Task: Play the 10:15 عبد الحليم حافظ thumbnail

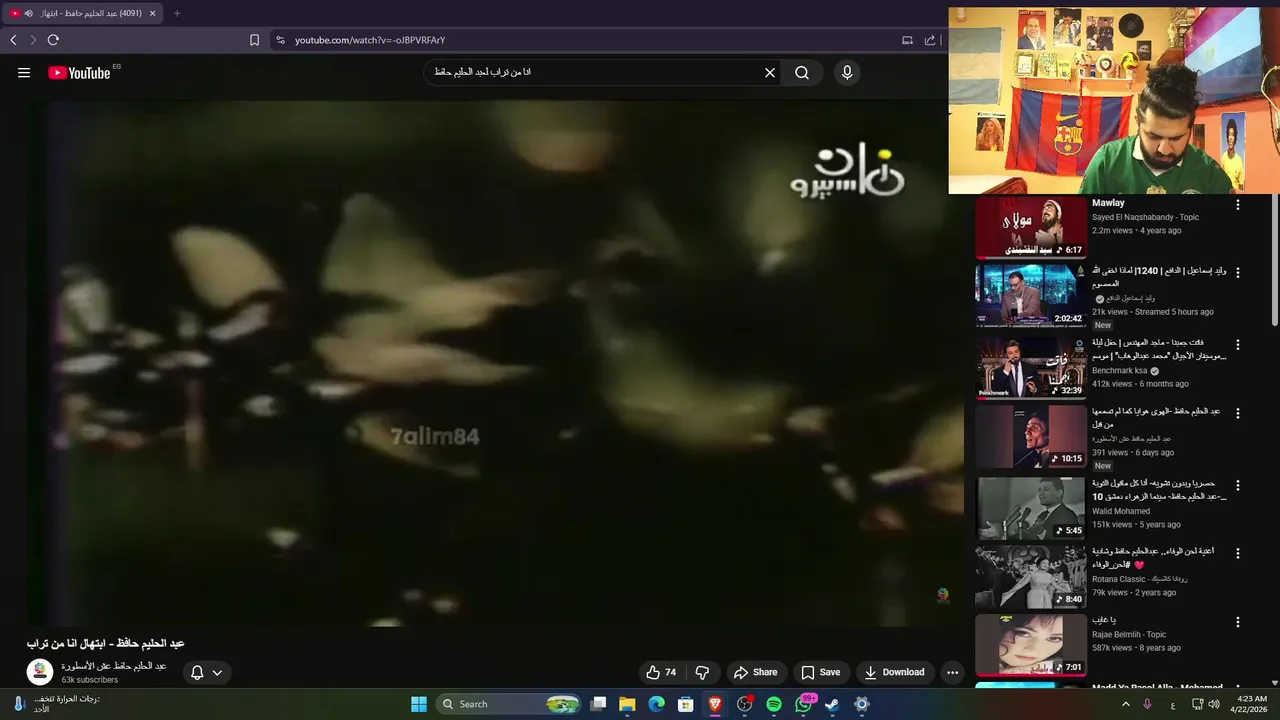Action: point(1031,437)
